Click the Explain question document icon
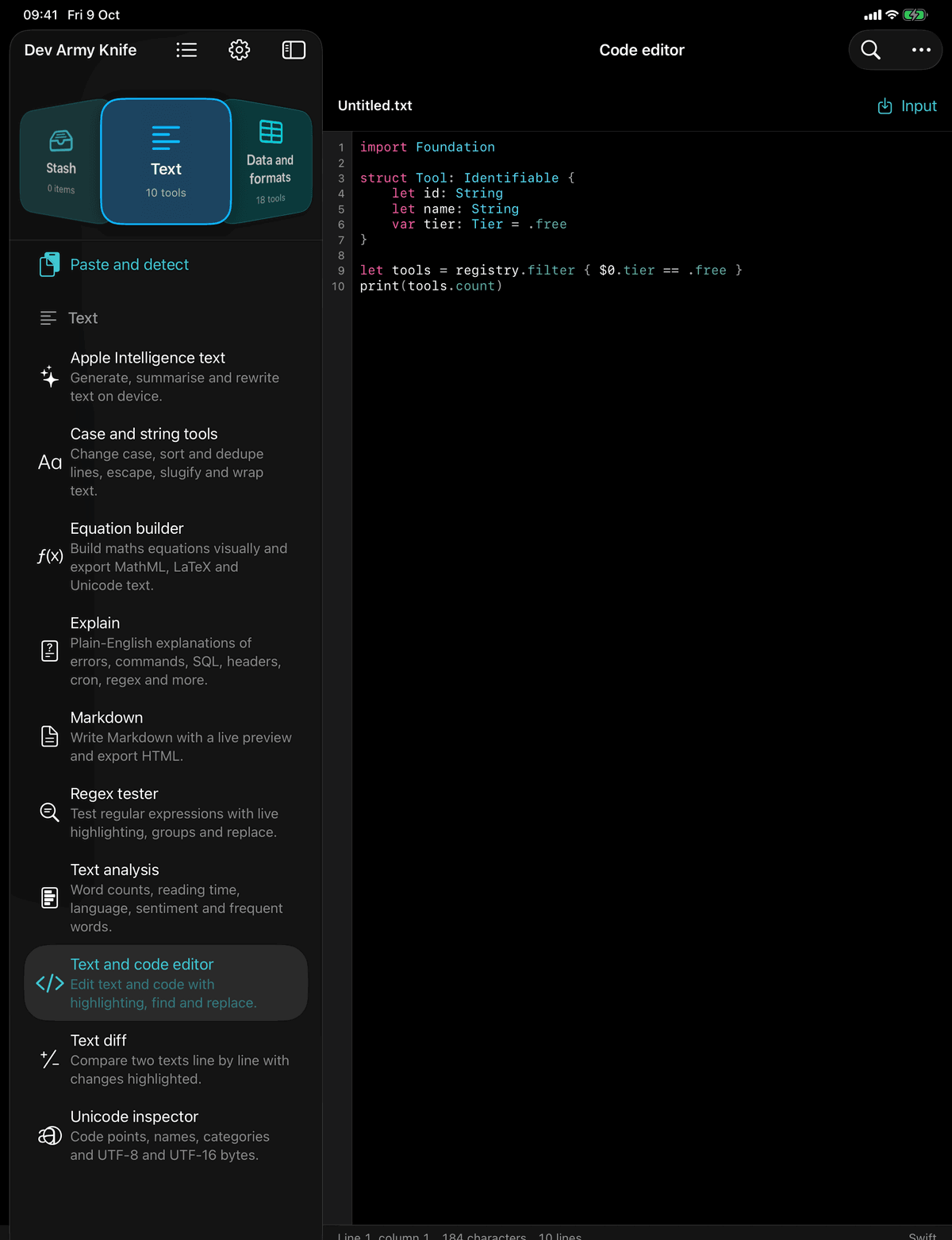952x1240 pixels. [x=49, y=651]
